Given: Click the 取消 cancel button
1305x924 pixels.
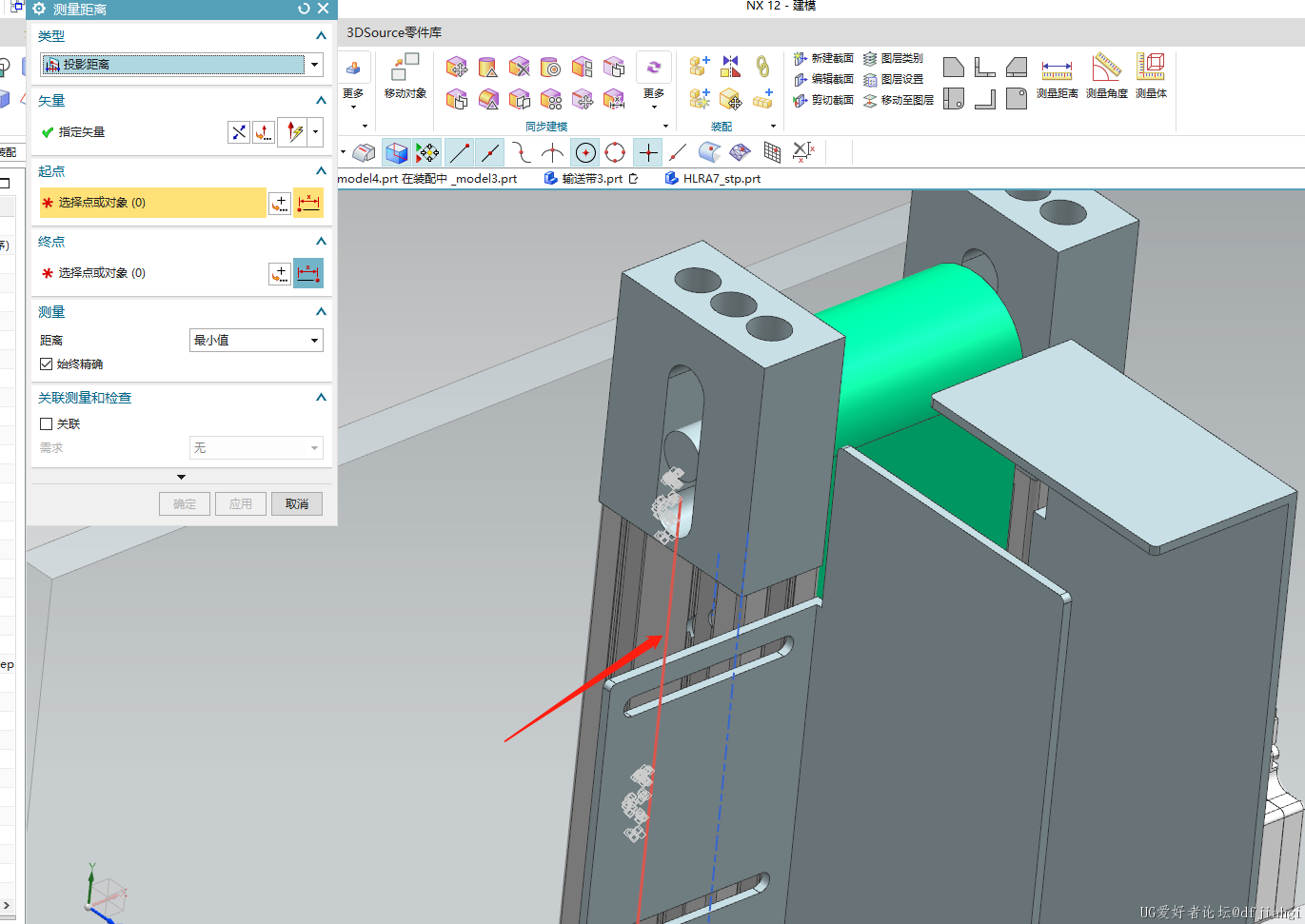Looking at the screenshot, I should 297,503.
